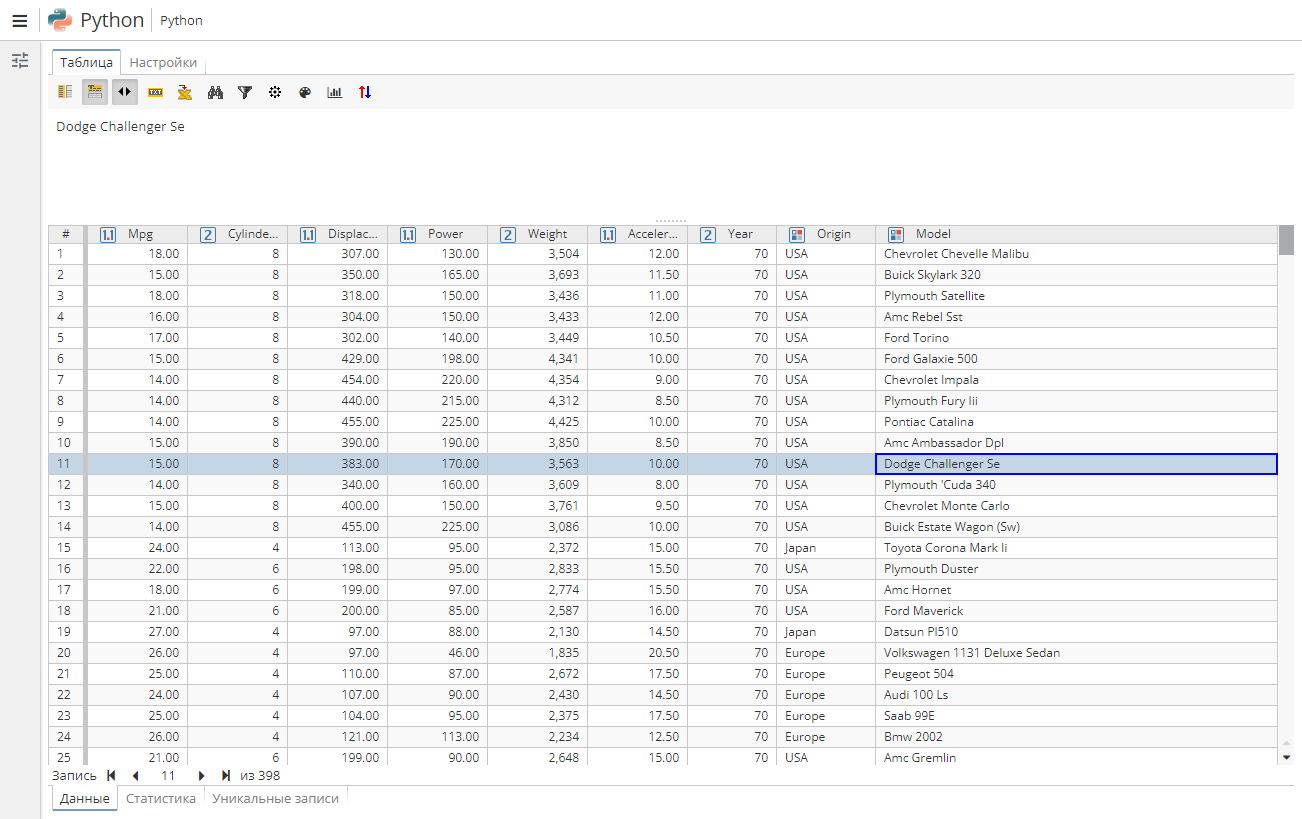Viewport: 1302px width, 819px height.
Task: Select the Данные bottom tab
Action: pyautogui.click(x=84, y=798)
